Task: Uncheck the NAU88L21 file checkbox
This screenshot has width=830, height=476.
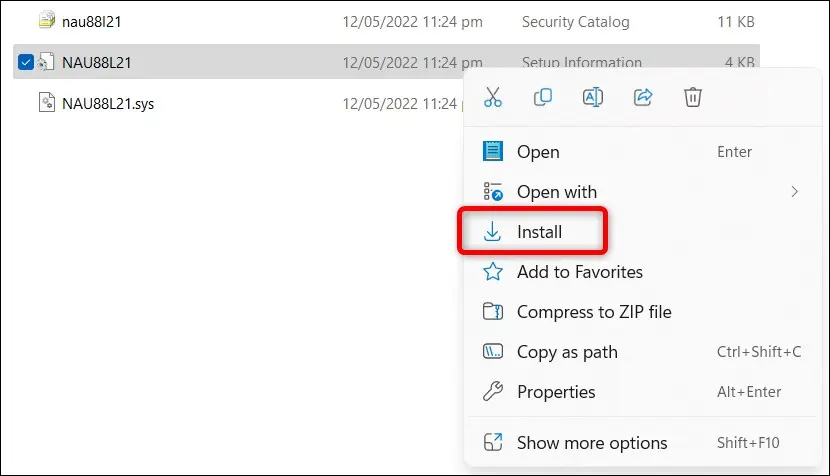Action: click(25, 62)
